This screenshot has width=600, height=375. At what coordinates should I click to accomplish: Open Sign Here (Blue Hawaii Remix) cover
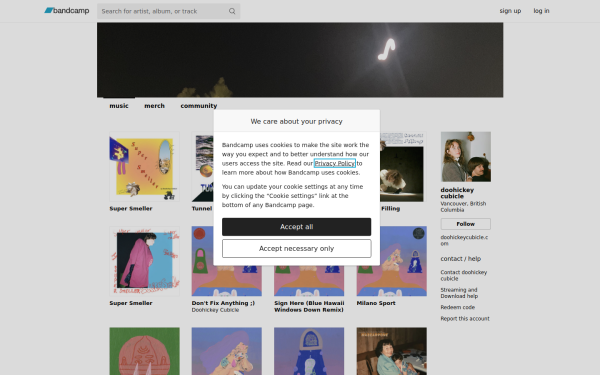click(x=309, y=281)
